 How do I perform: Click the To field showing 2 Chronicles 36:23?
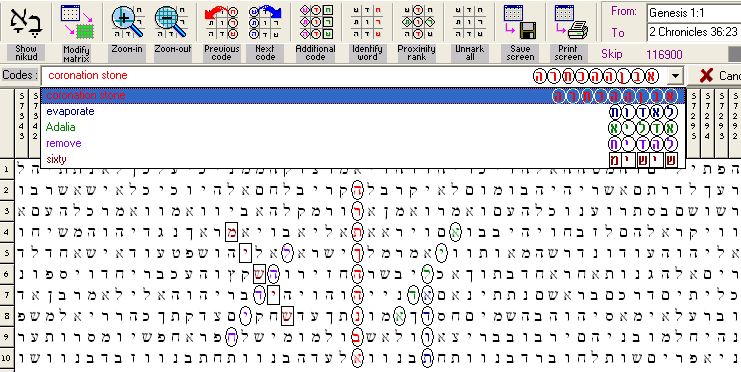693,32
